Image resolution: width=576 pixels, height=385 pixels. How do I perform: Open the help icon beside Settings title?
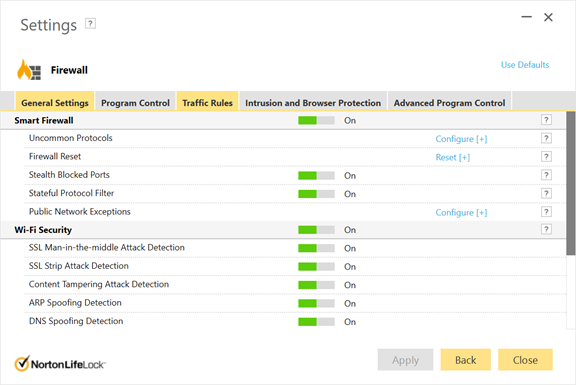[90, 24]
